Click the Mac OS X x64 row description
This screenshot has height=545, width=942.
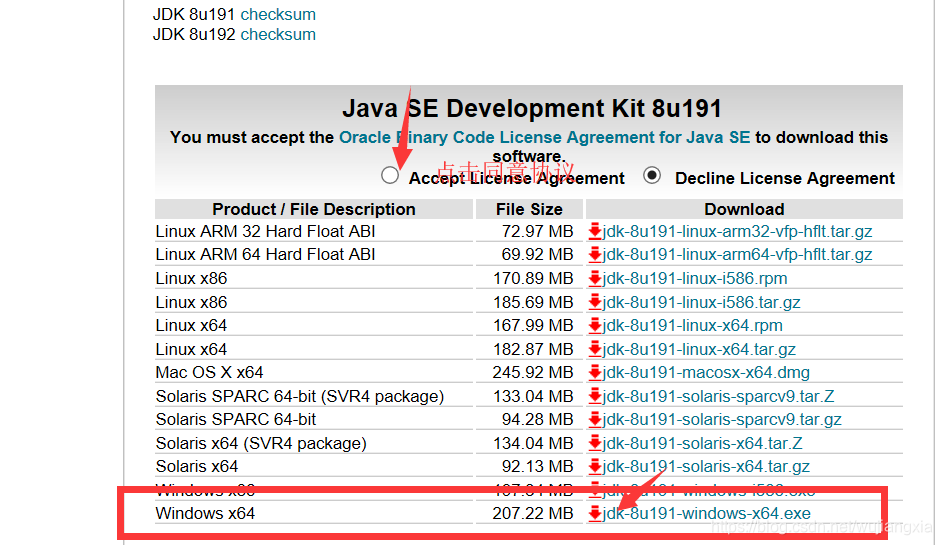(210, 373)
